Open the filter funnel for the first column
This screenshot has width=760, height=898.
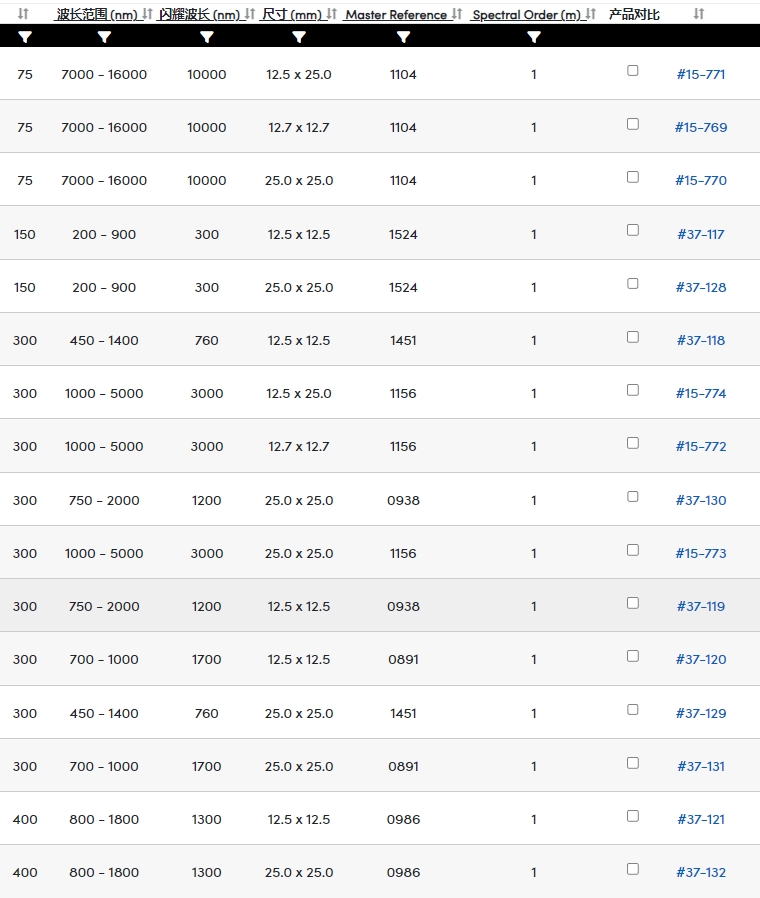[x=25, y=37]
